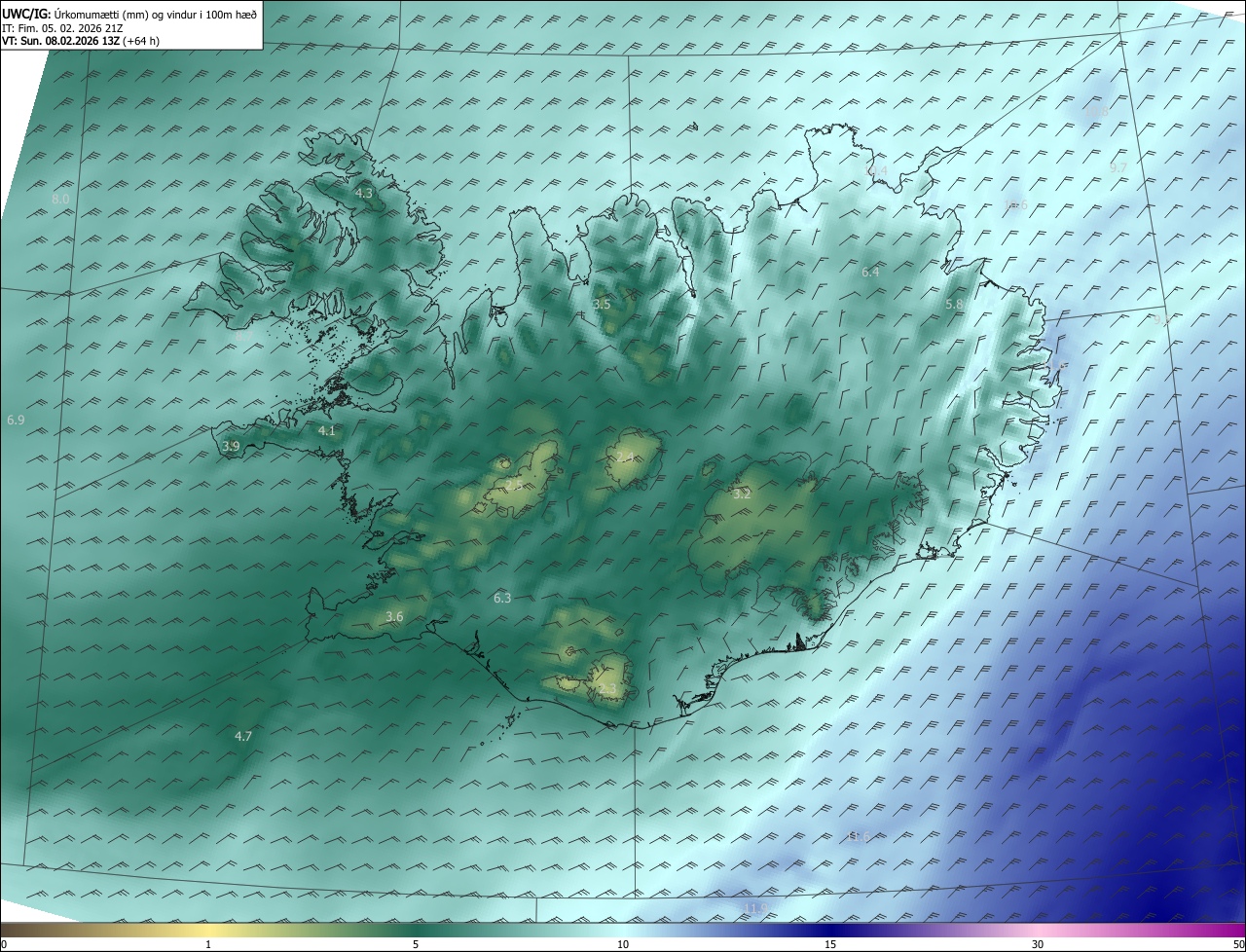
Task: Select the 6.4 value label on the map
Action: 870,273
